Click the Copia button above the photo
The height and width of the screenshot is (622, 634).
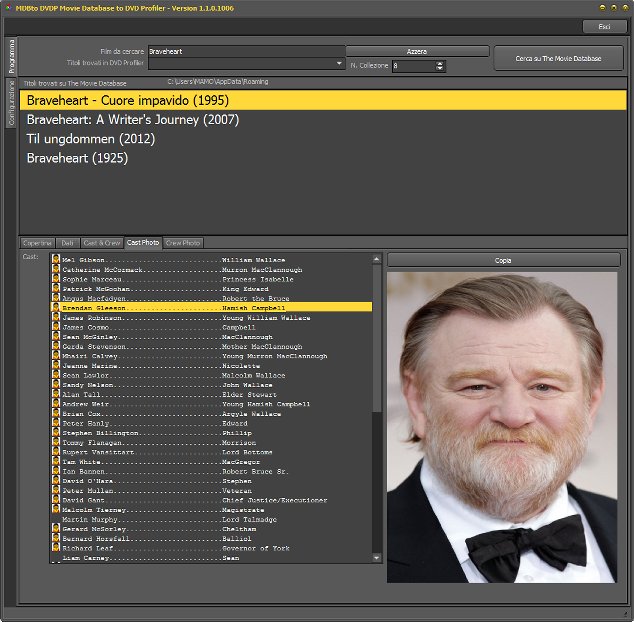[x=503, y=260]
